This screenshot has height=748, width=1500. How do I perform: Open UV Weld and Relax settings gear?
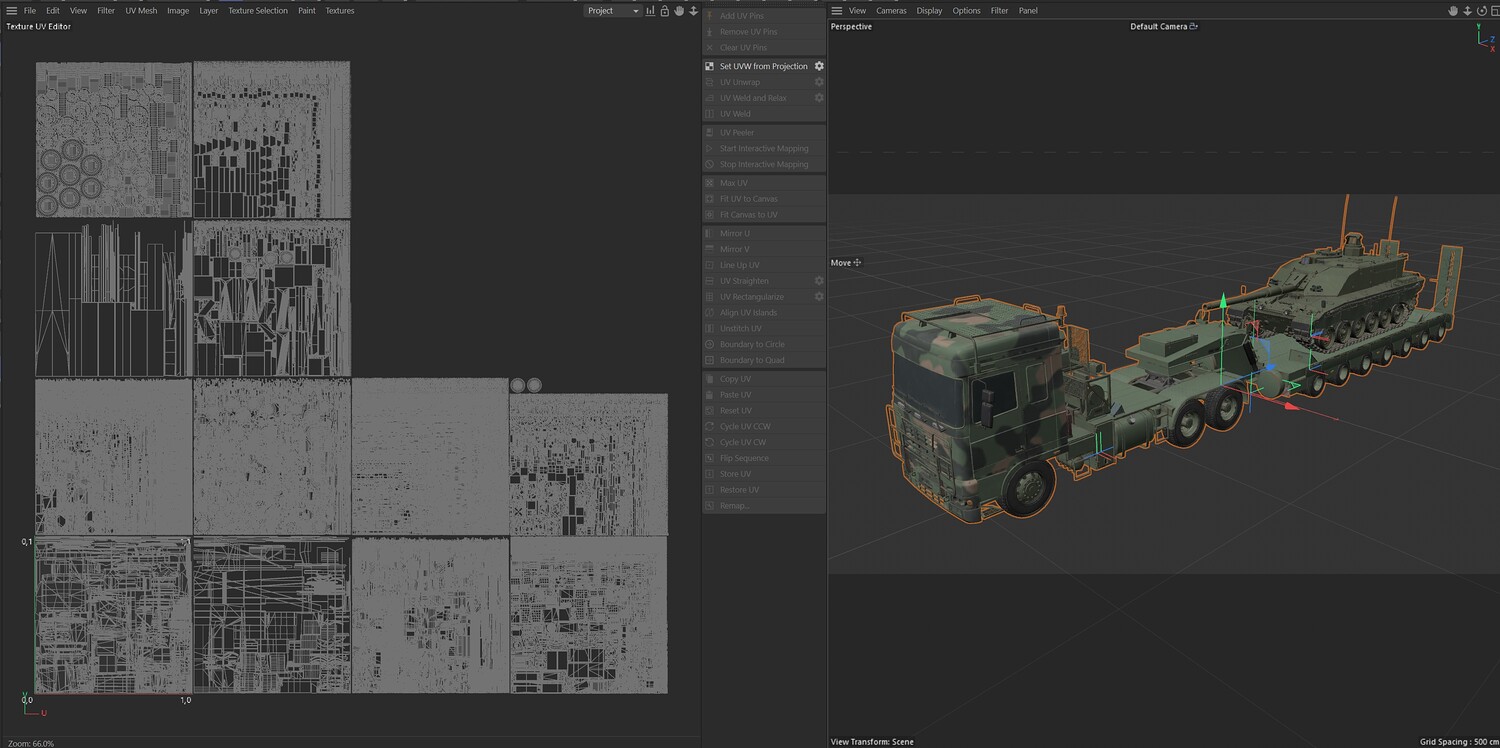819,98
